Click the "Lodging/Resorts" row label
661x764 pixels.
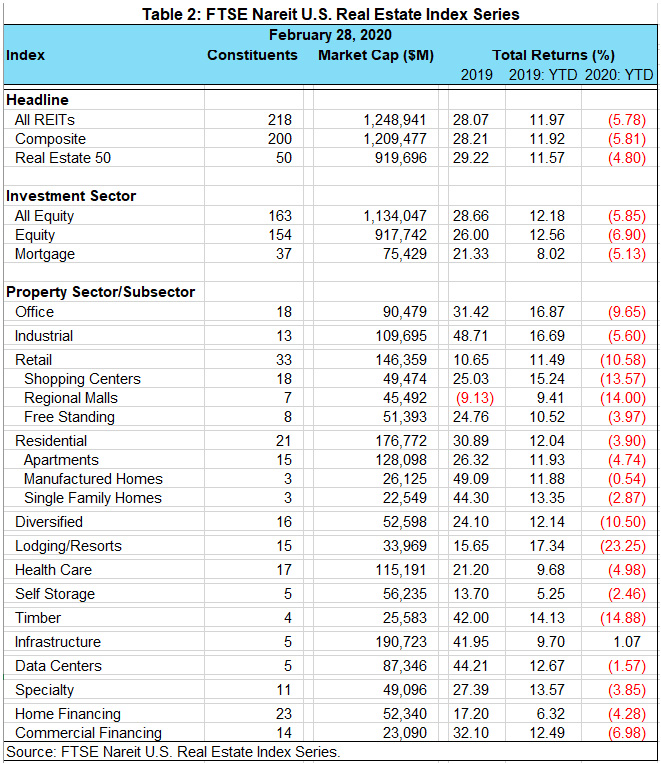[68, 546]
